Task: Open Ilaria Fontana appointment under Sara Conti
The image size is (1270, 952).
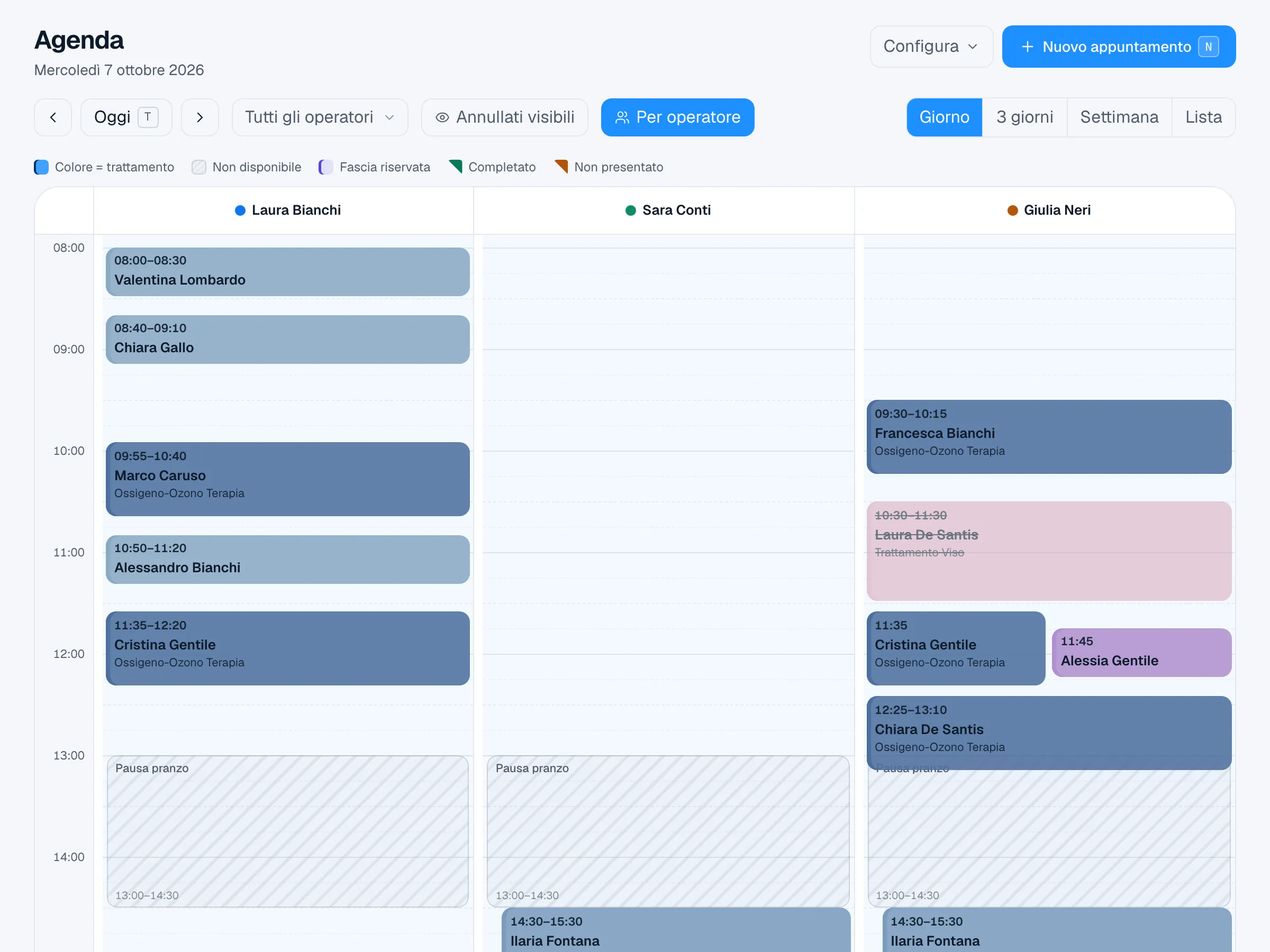Action: click(676, 930)
